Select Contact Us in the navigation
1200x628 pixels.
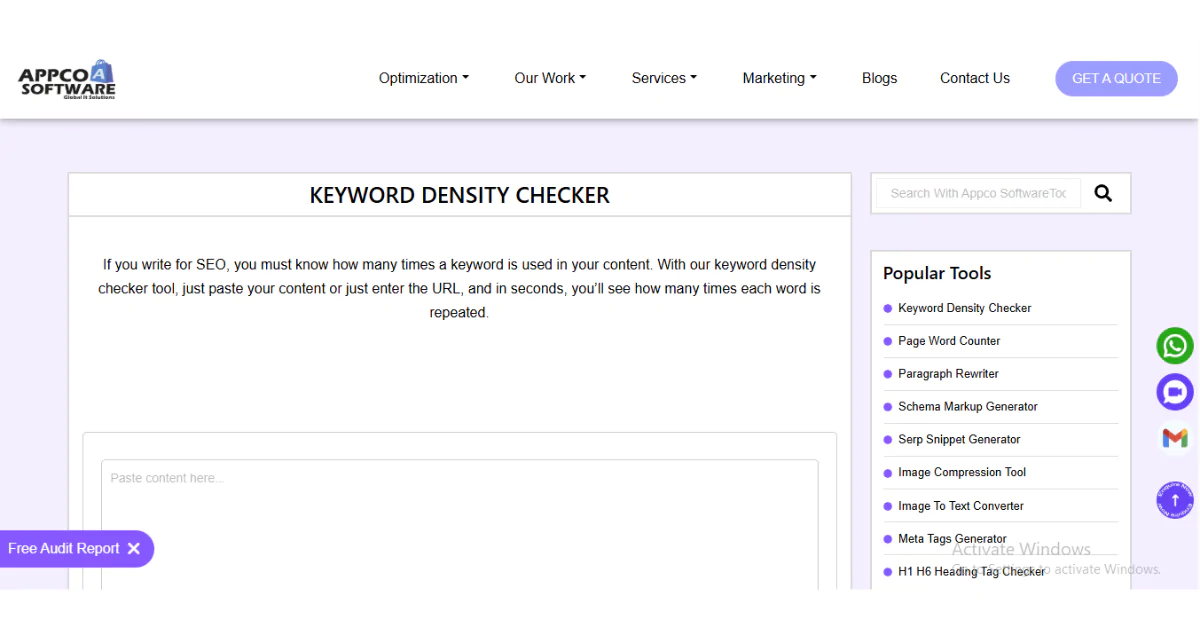(x=974, y=78)
